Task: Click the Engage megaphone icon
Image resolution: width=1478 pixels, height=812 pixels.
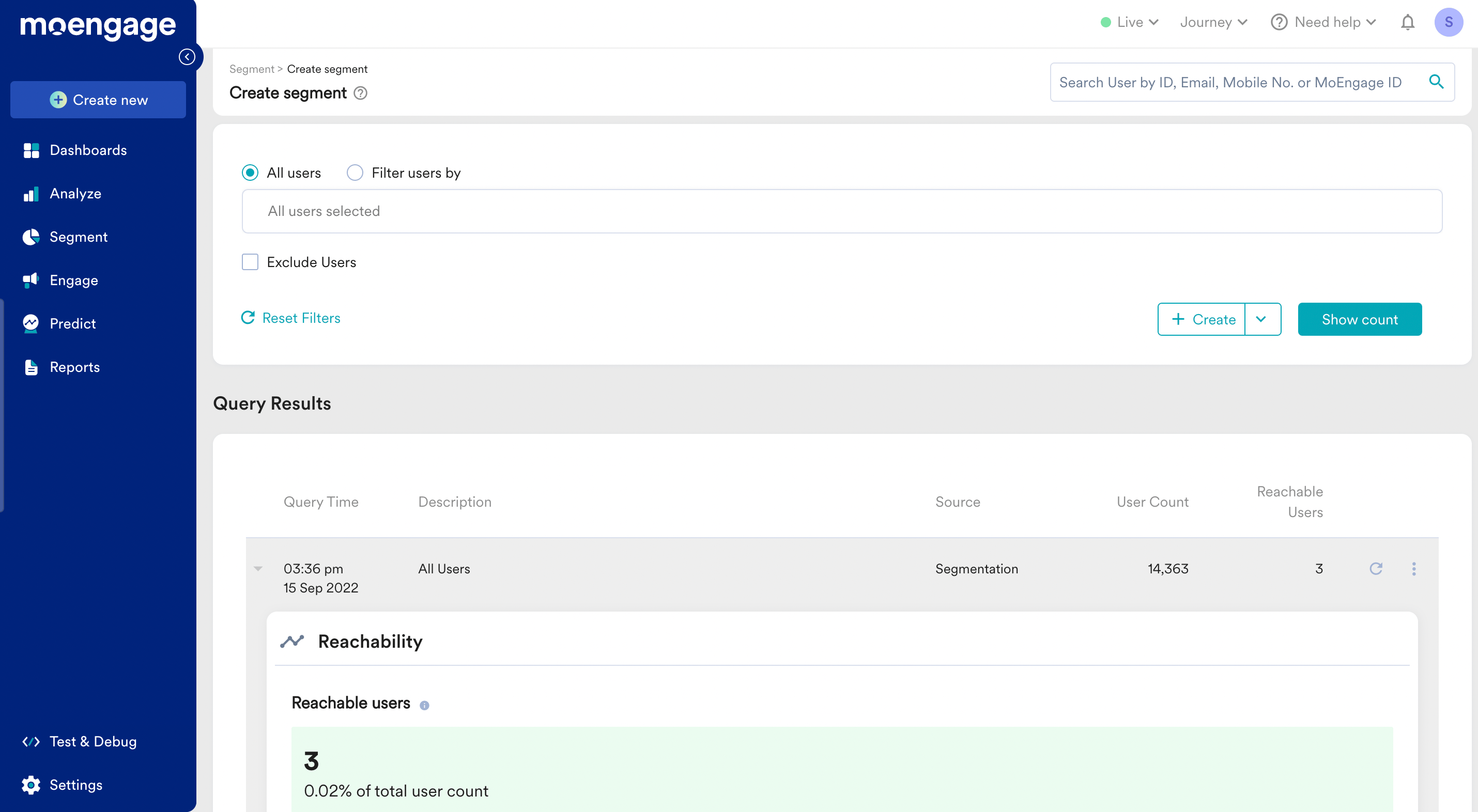Action: pyautogui.click(x=31, y=280)
